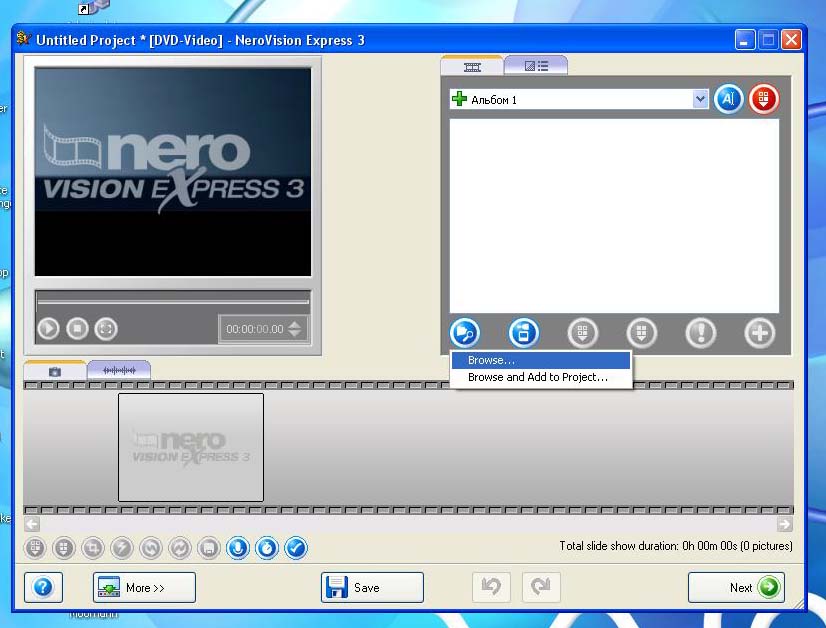Click the Redo arrow button
This screenshot has height=628, width=826.
pos(541,586)
